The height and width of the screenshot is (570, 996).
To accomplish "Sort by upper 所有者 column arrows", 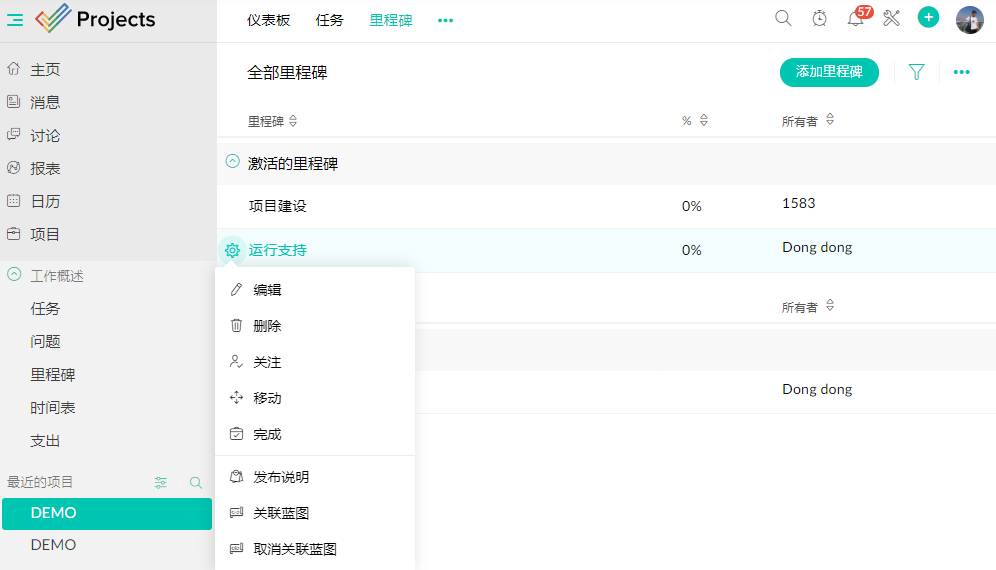I will tap(830, 119).
